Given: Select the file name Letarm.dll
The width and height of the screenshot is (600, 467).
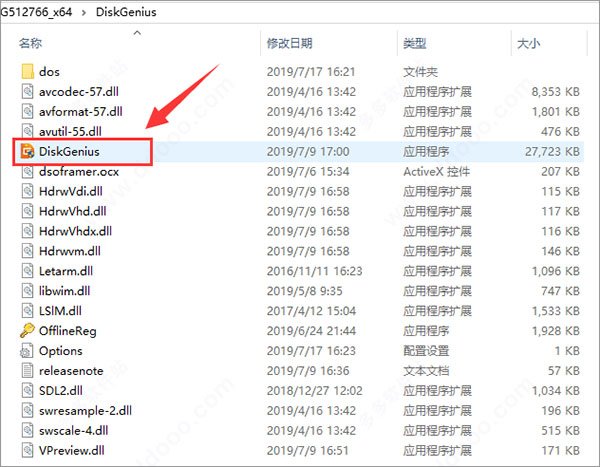Looking at the screenshot, I should [66, 271].
